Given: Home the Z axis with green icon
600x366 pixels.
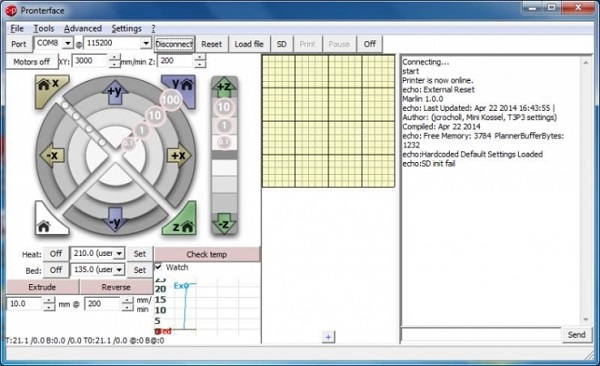Looking at the screenshot, I should 182,222.
